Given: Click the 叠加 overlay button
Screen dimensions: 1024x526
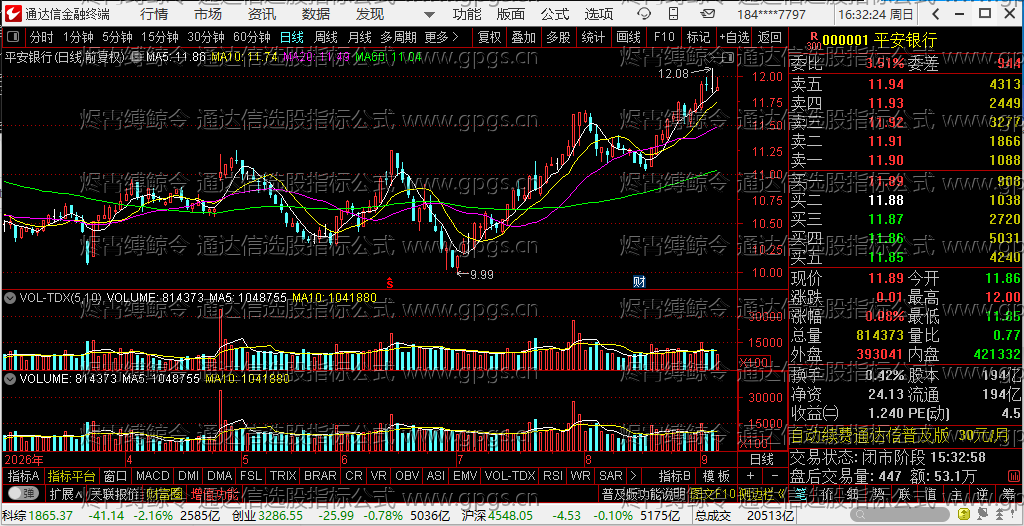Looking at the screenshot, I should 523,37.
